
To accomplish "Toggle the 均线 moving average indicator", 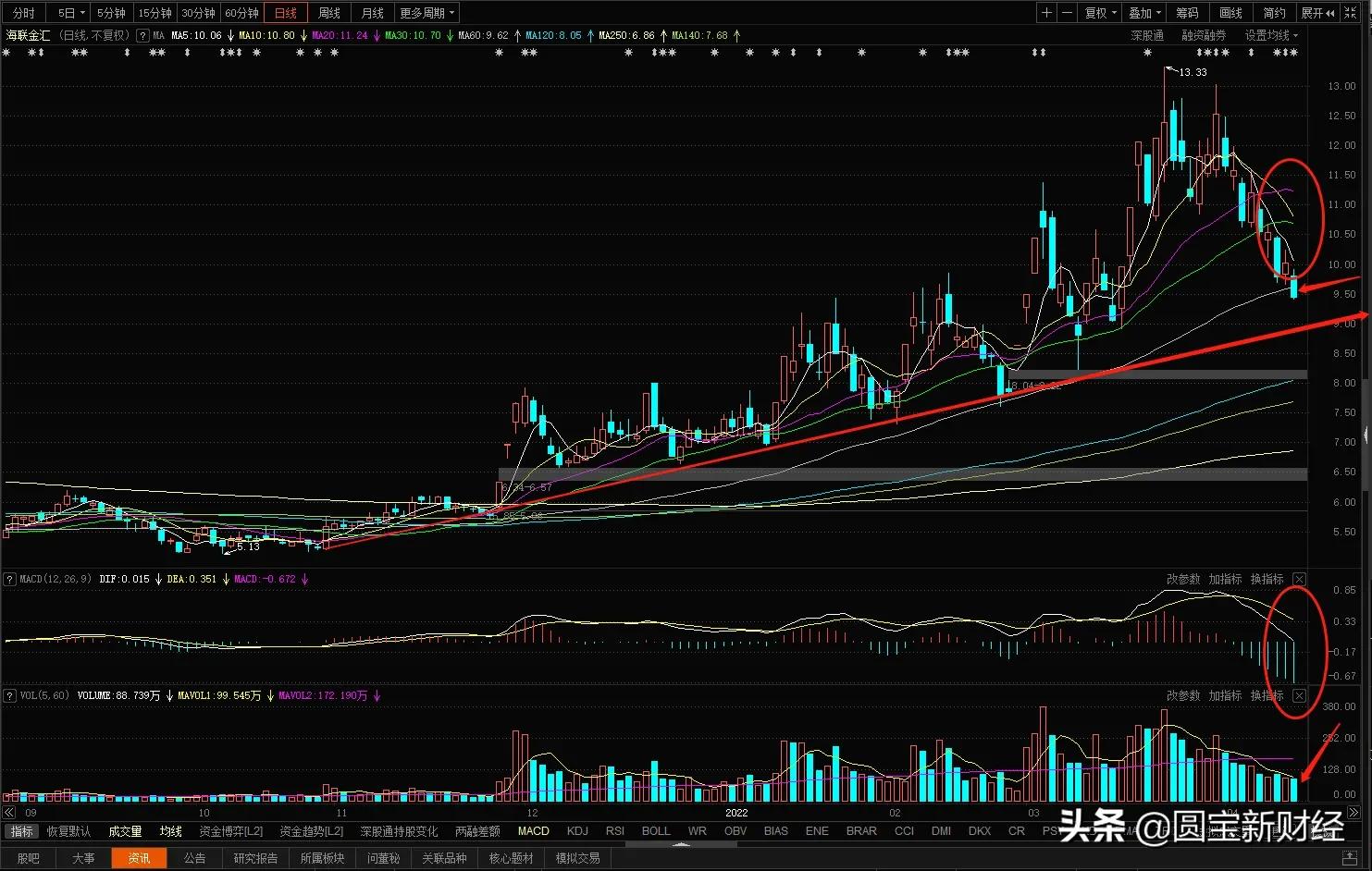I will click(170, 831).
